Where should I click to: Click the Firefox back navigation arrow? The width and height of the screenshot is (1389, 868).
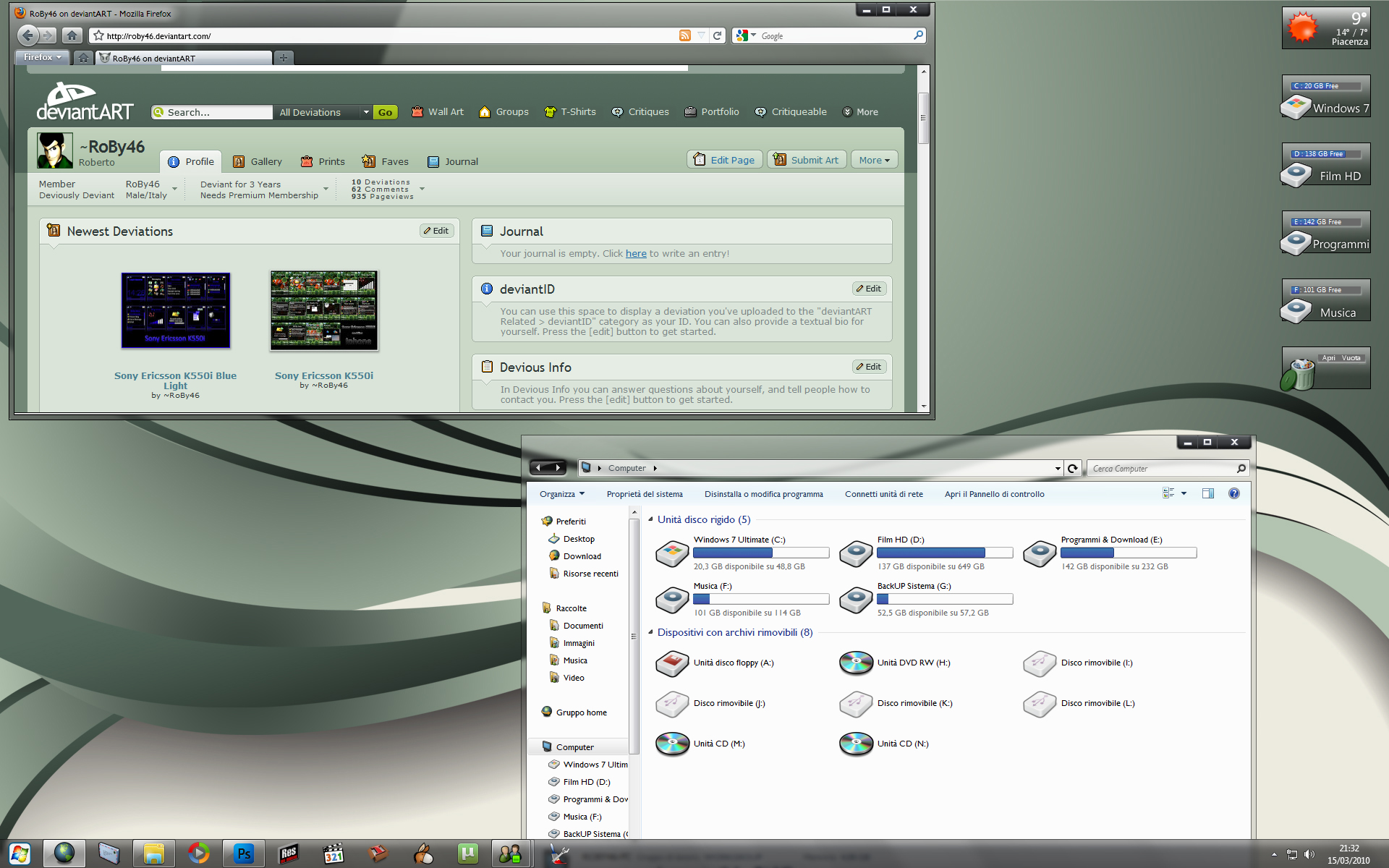coord(27,35)
